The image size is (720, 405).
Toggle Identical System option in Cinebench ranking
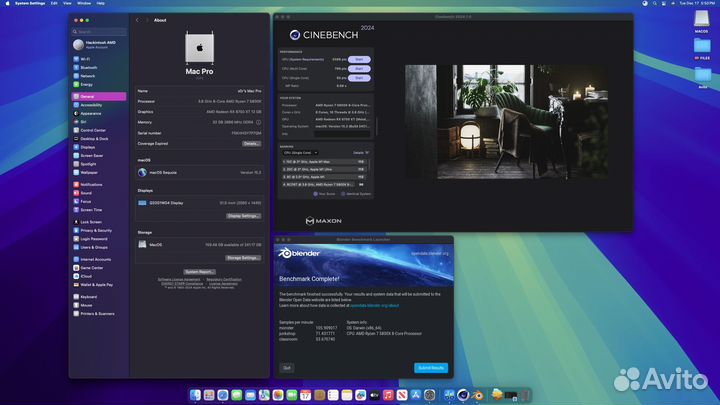point(356,194)
